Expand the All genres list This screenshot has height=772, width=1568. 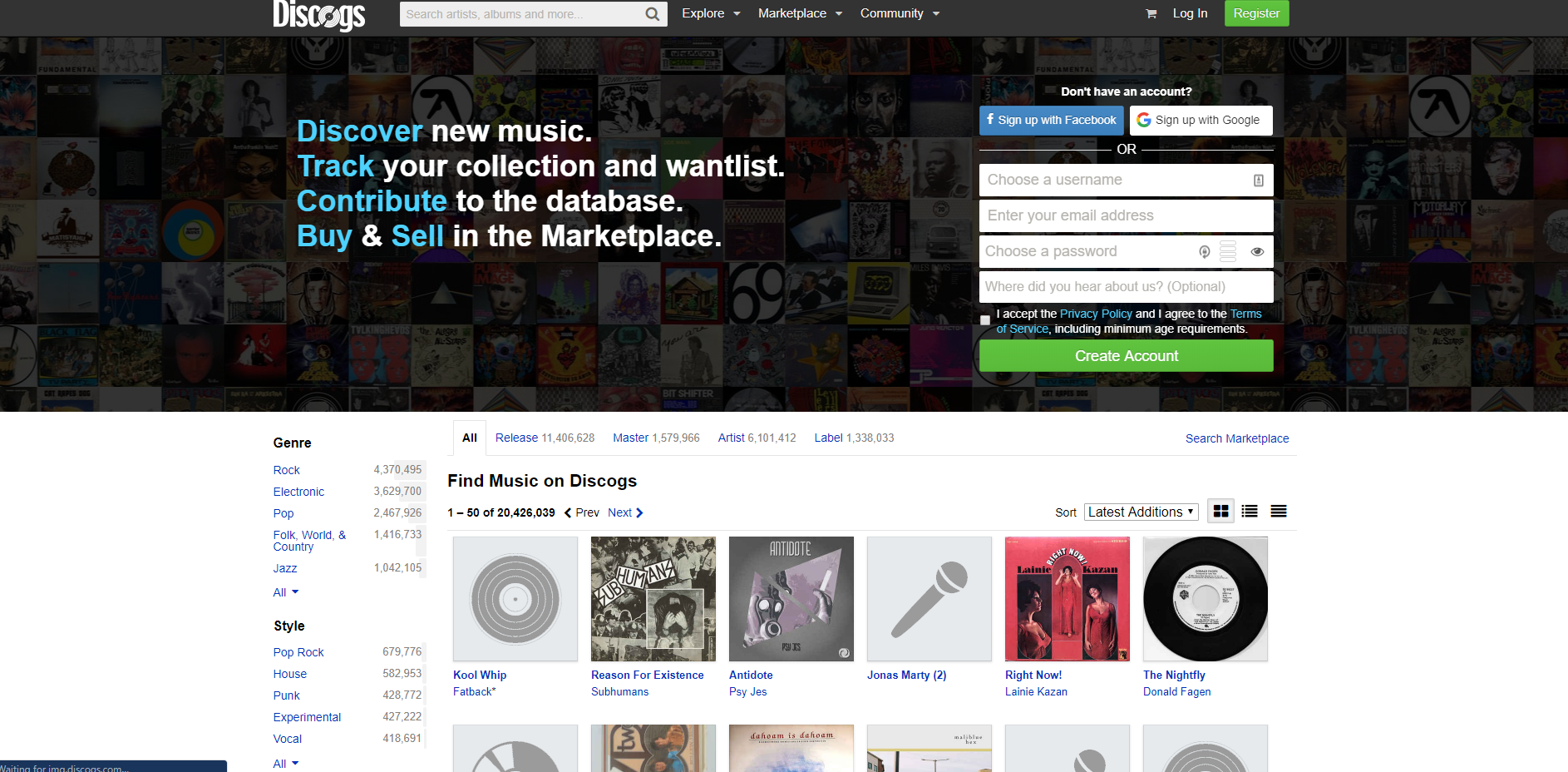pos(285,592)
